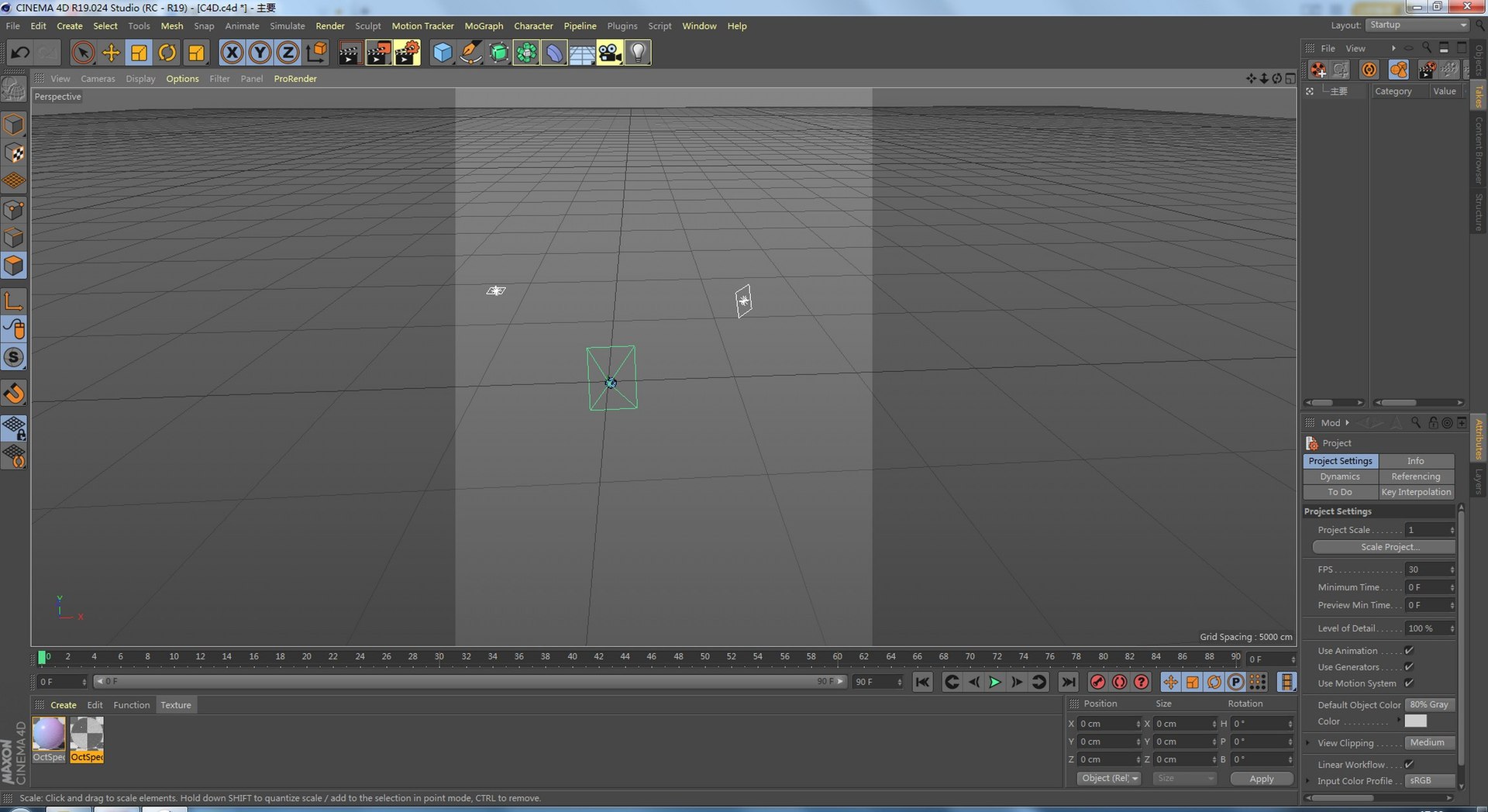The width and height of the screenshot is (1488, 812).
Task: Toggle Linear Workflow checkbox
Action: click(1409, 765)
